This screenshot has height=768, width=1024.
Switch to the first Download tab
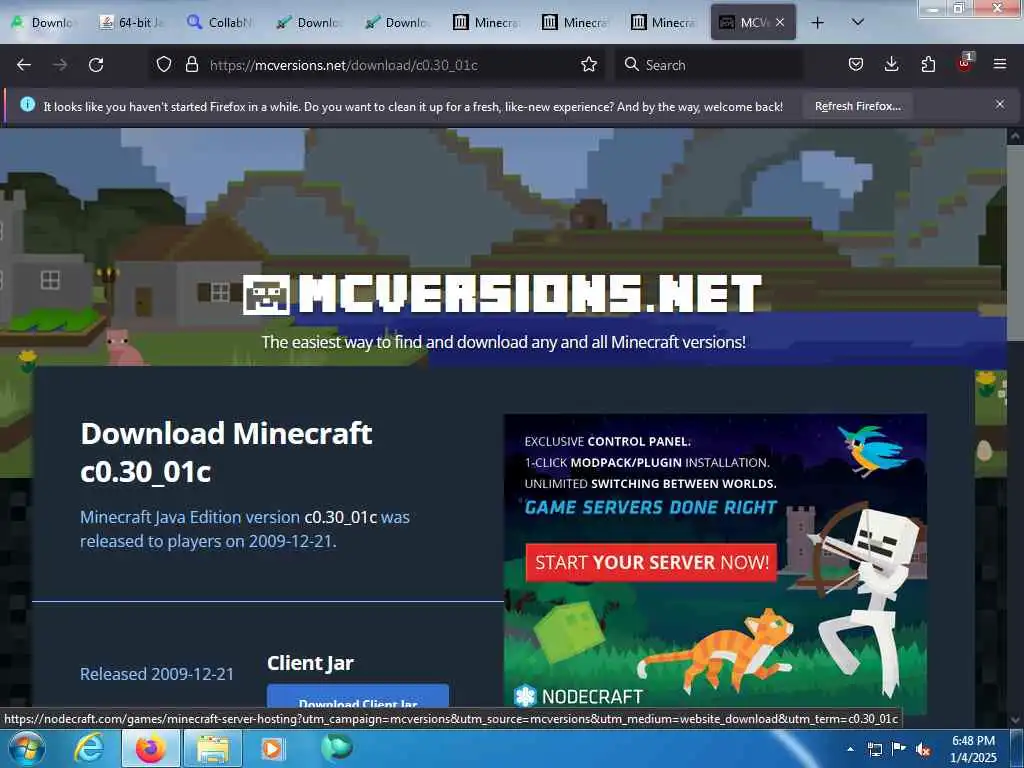(x=44, y=23)
